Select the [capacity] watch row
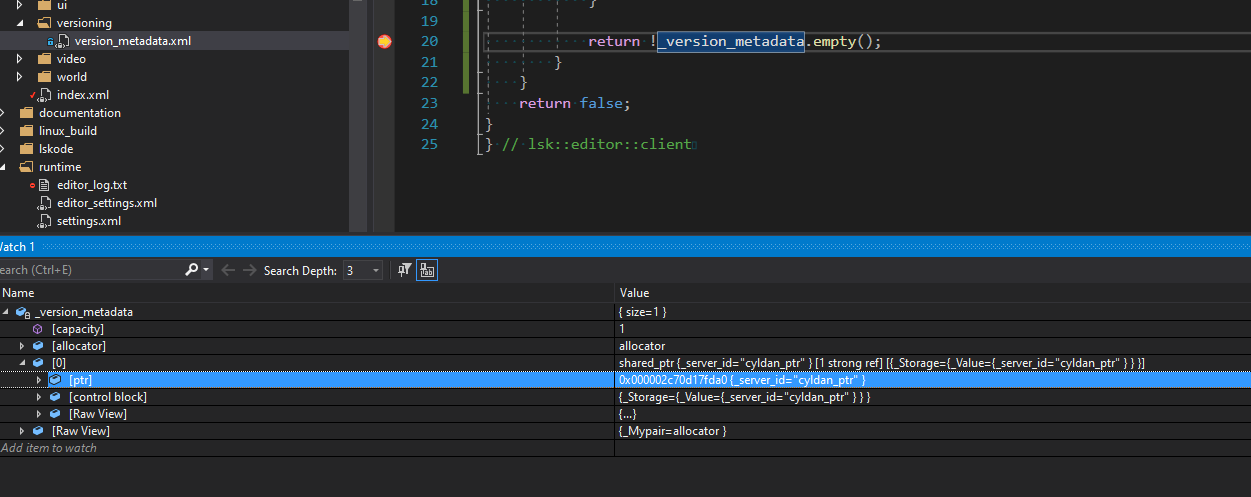This screenshot has height=497, width=1251. click(625, 329)
